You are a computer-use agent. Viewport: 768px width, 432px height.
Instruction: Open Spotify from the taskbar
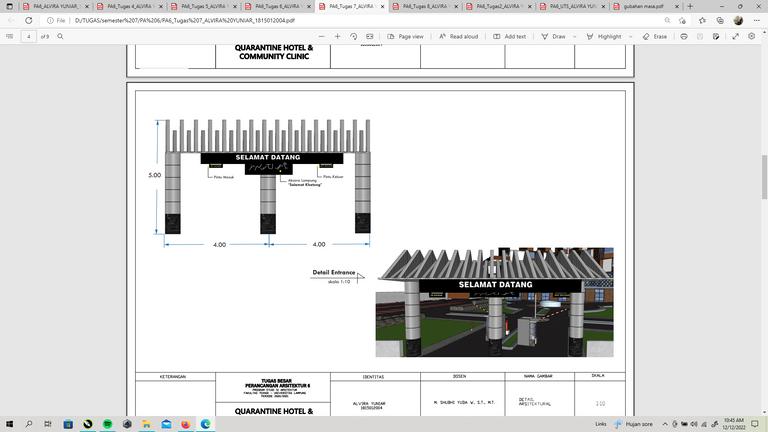click(x=107, y=424)
